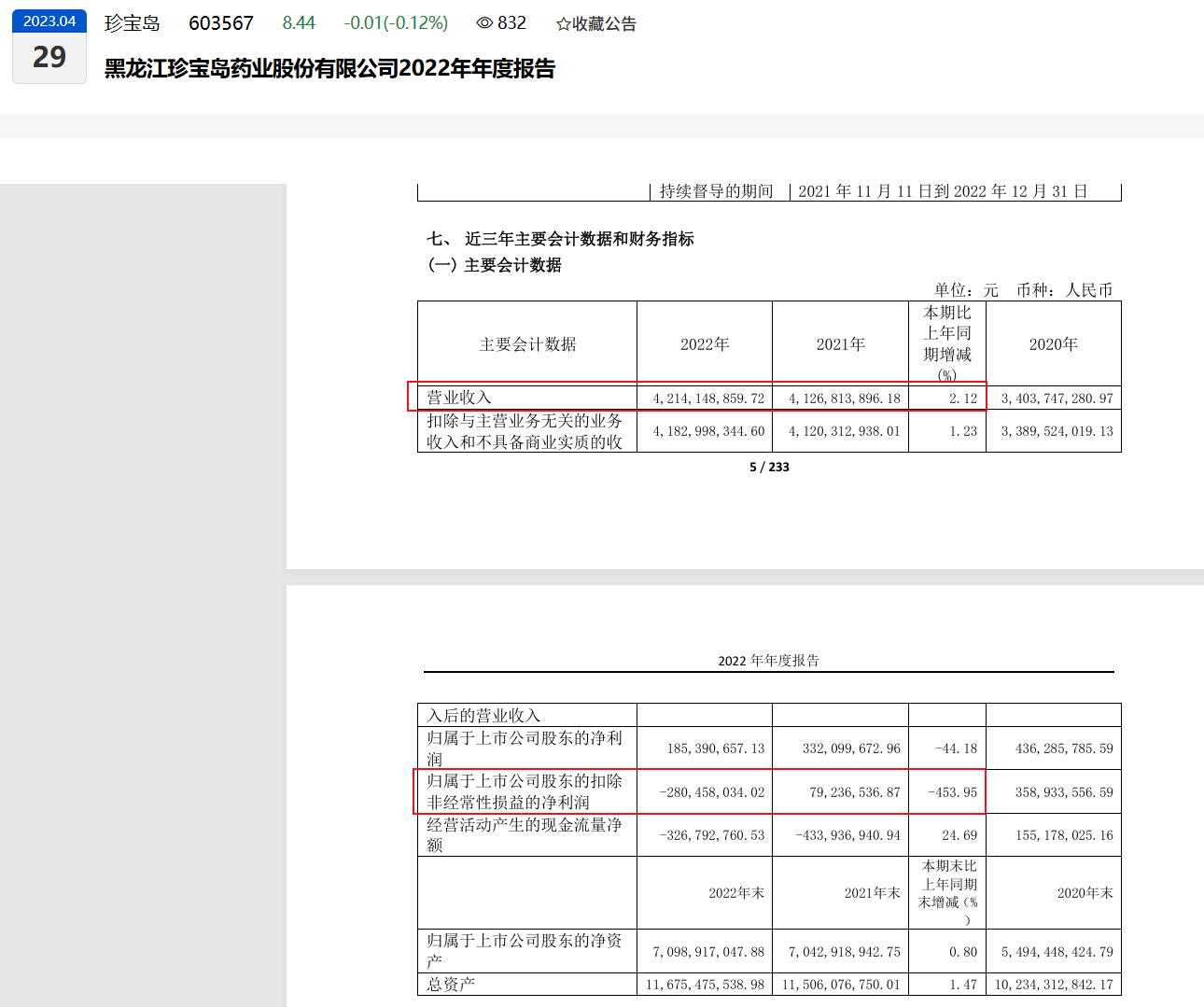Viewport: 1204px width, 1007px height.
Task: Click the 营业收入 row label
Action: 459,398
